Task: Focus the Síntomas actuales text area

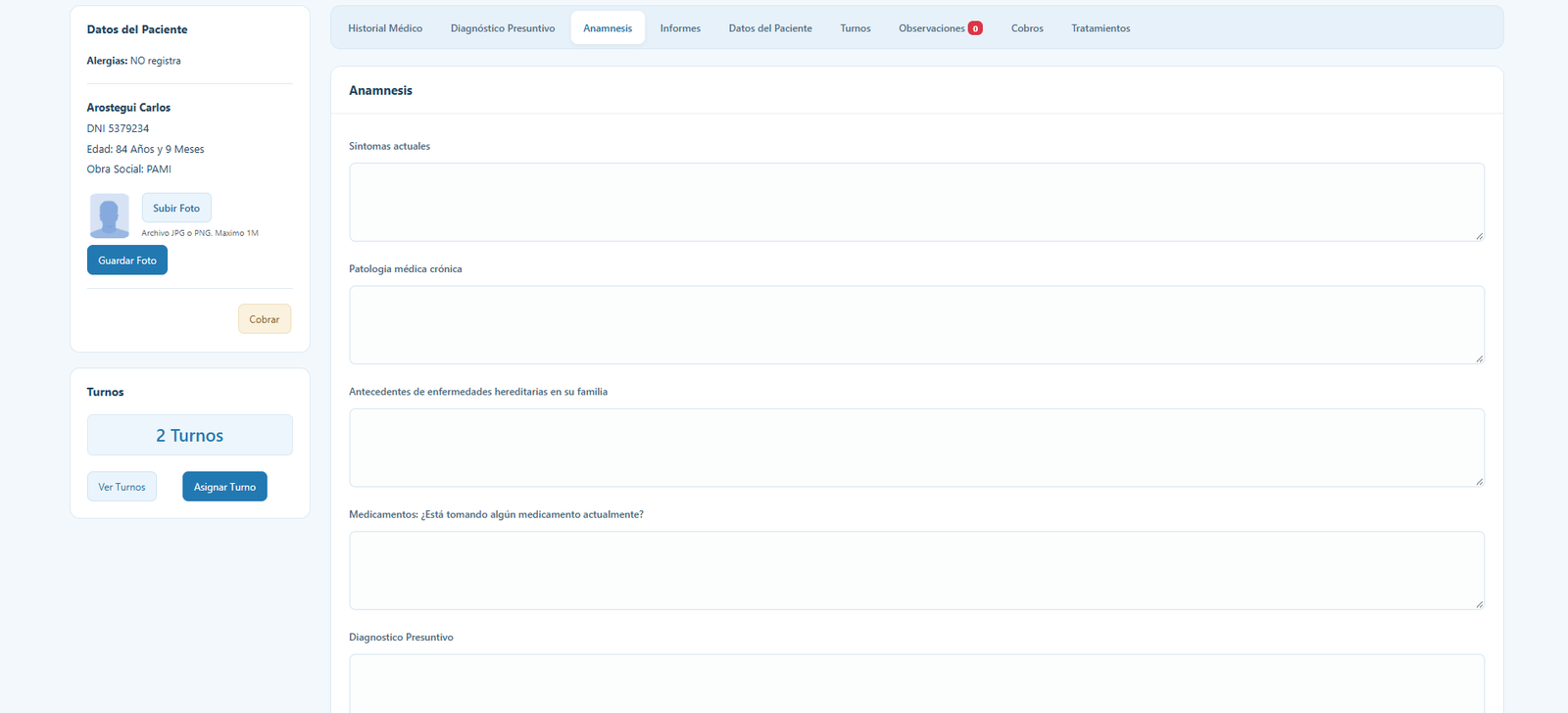Action: coord(916,202)
